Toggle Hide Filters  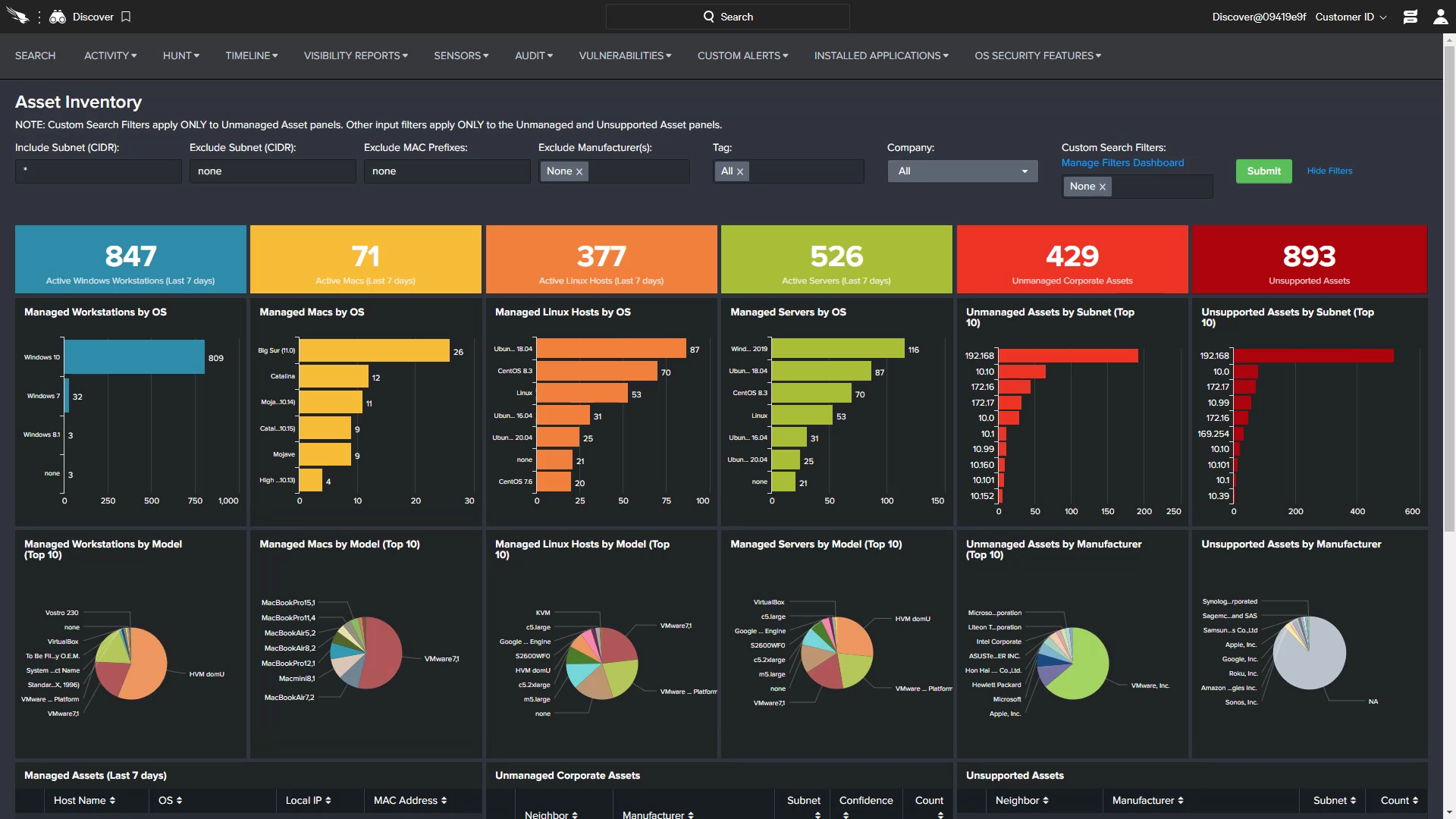(1329, 171)
